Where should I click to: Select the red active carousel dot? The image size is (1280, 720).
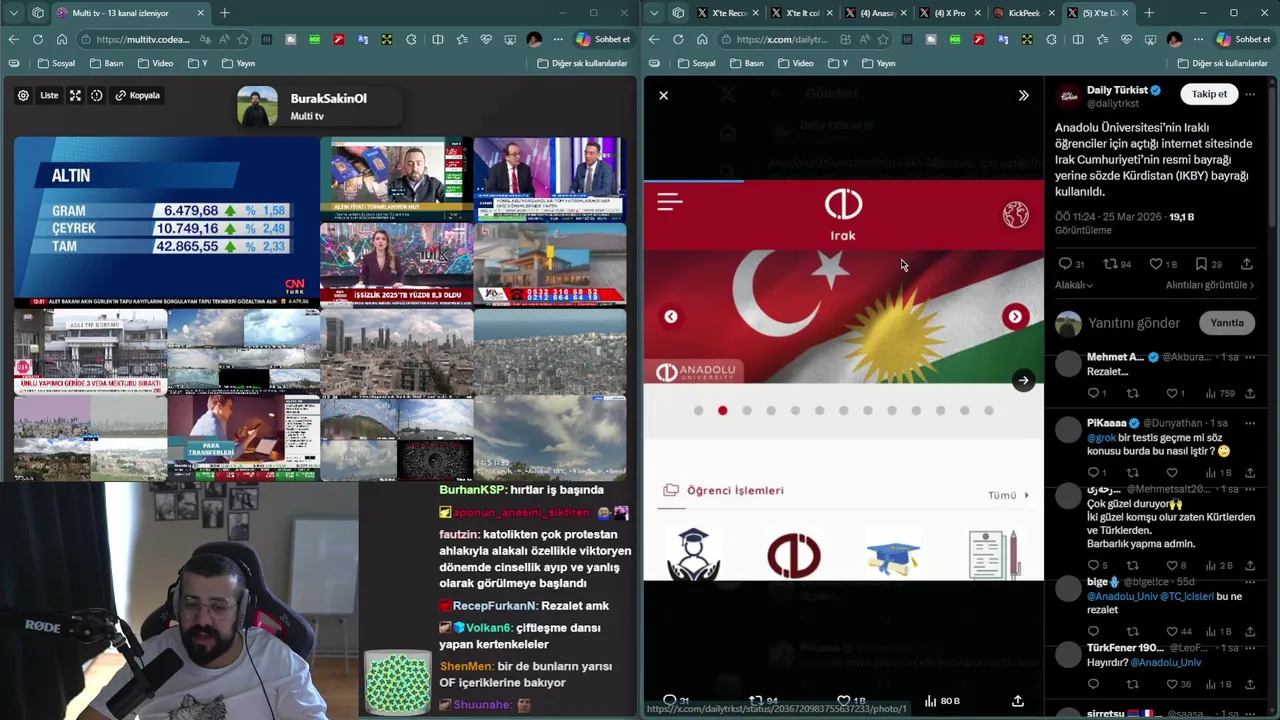coord(722,411)
